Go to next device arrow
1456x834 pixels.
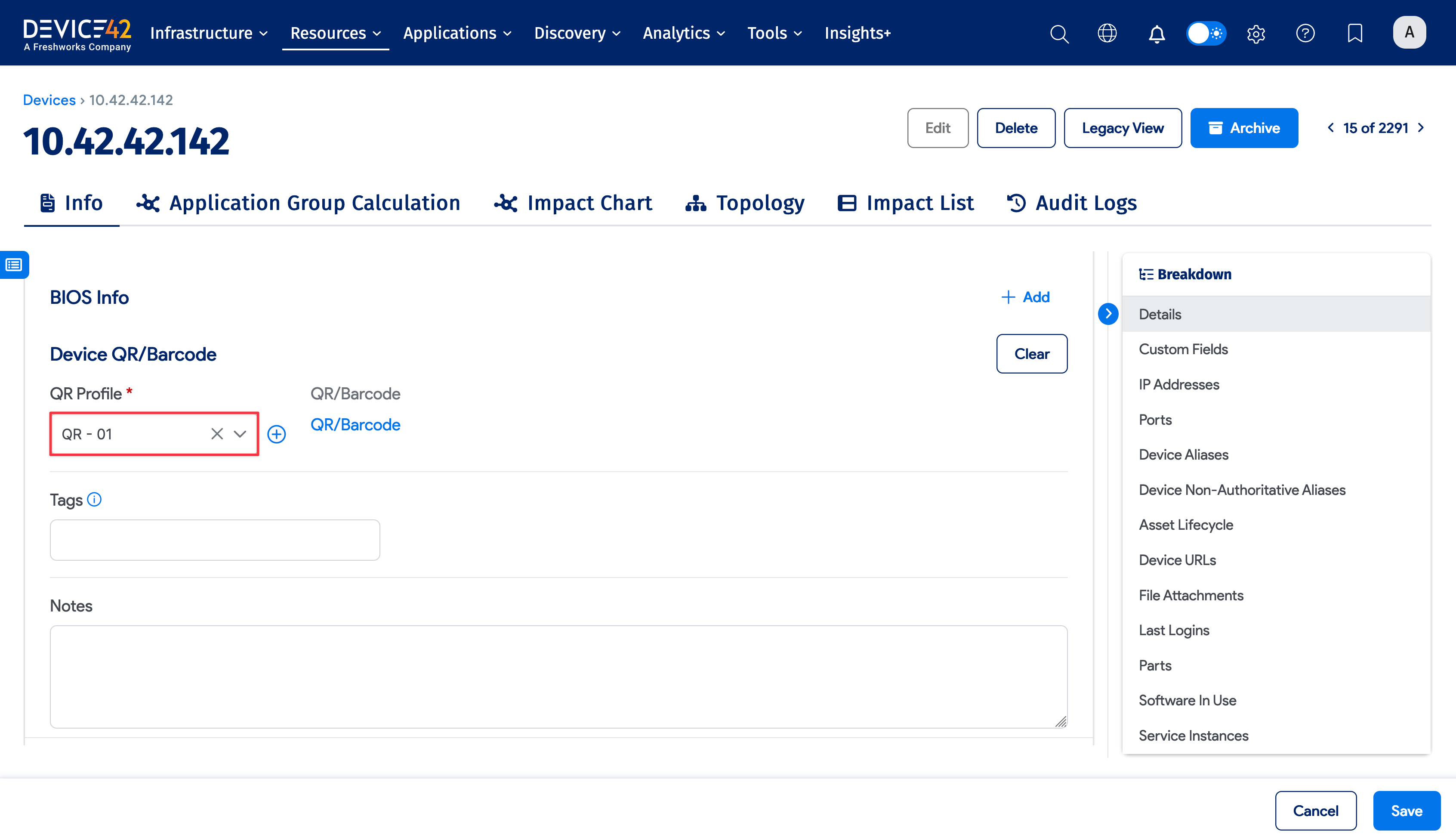[1421, 128]
